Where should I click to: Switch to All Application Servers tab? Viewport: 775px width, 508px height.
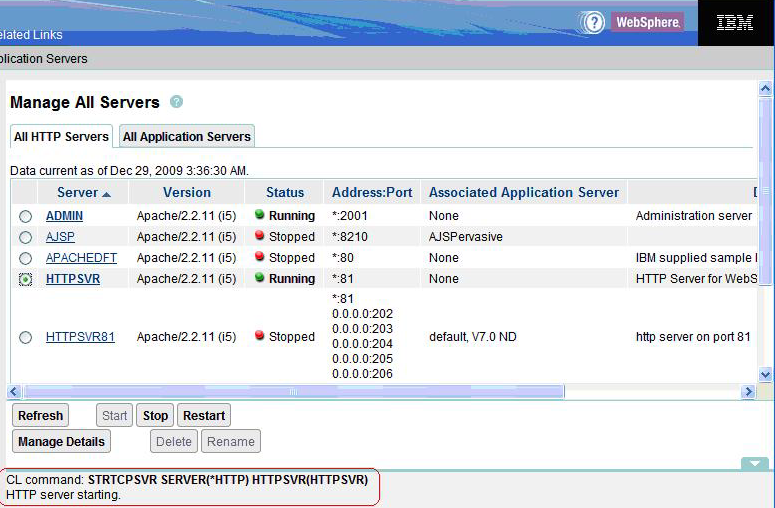(x=187, y=136)
